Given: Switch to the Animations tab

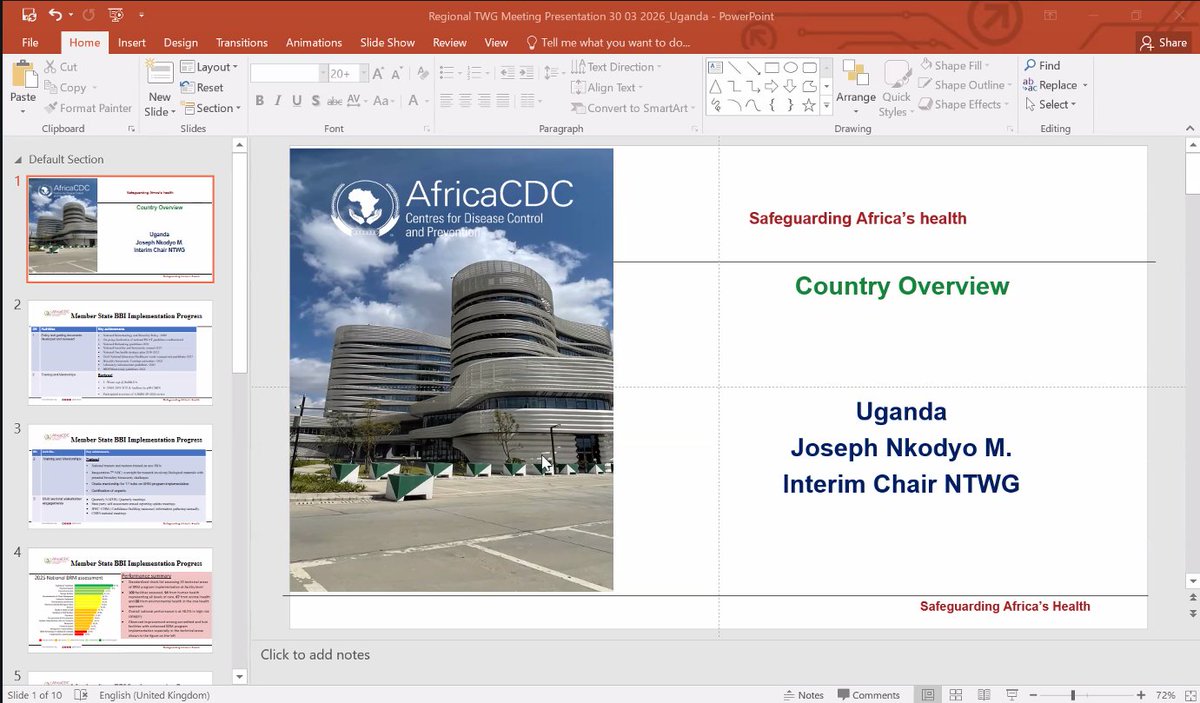Looking at the screenshot, I should [314, 43].
